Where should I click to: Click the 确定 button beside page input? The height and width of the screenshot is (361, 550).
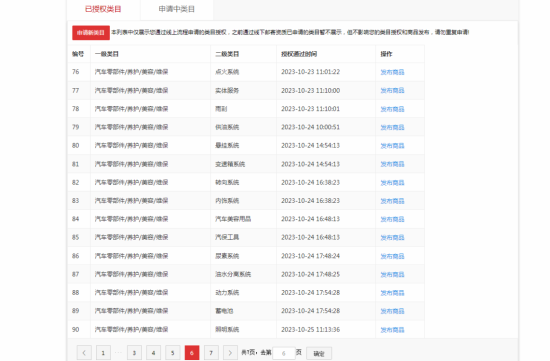pyautogui.click(x=319, y=354)
